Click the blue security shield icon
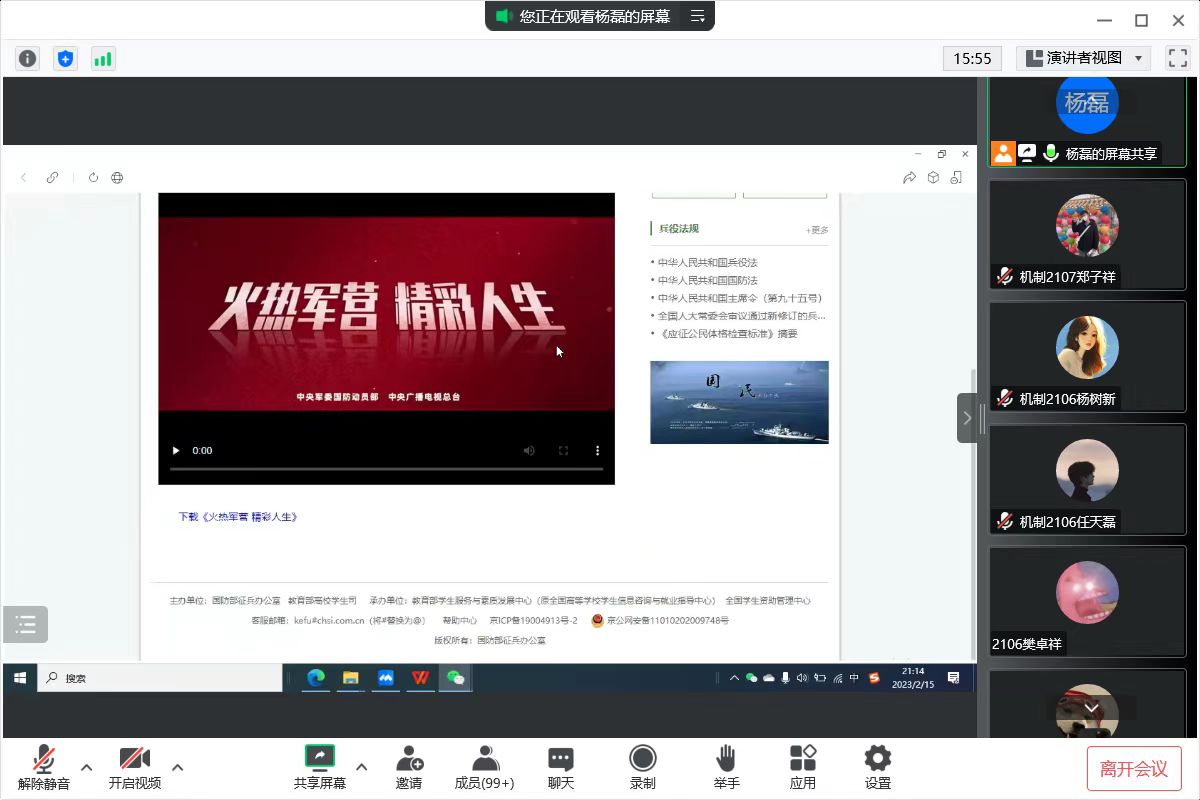The height and width of the screenshot is (800, 1200). (x=65, y=58)
